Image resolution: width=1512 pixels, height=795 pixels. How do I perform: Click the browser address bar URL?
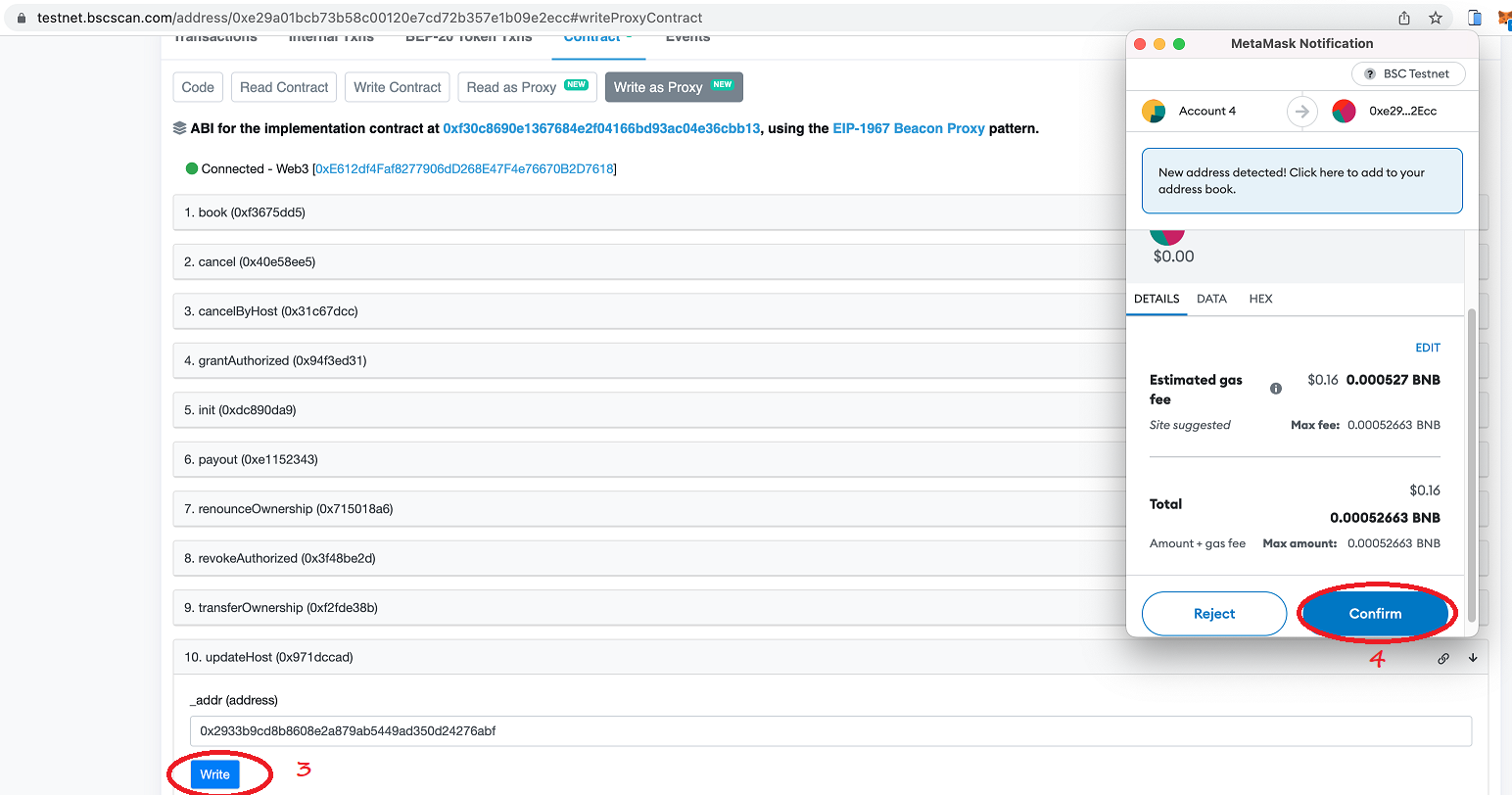click(x=370, y=18)
